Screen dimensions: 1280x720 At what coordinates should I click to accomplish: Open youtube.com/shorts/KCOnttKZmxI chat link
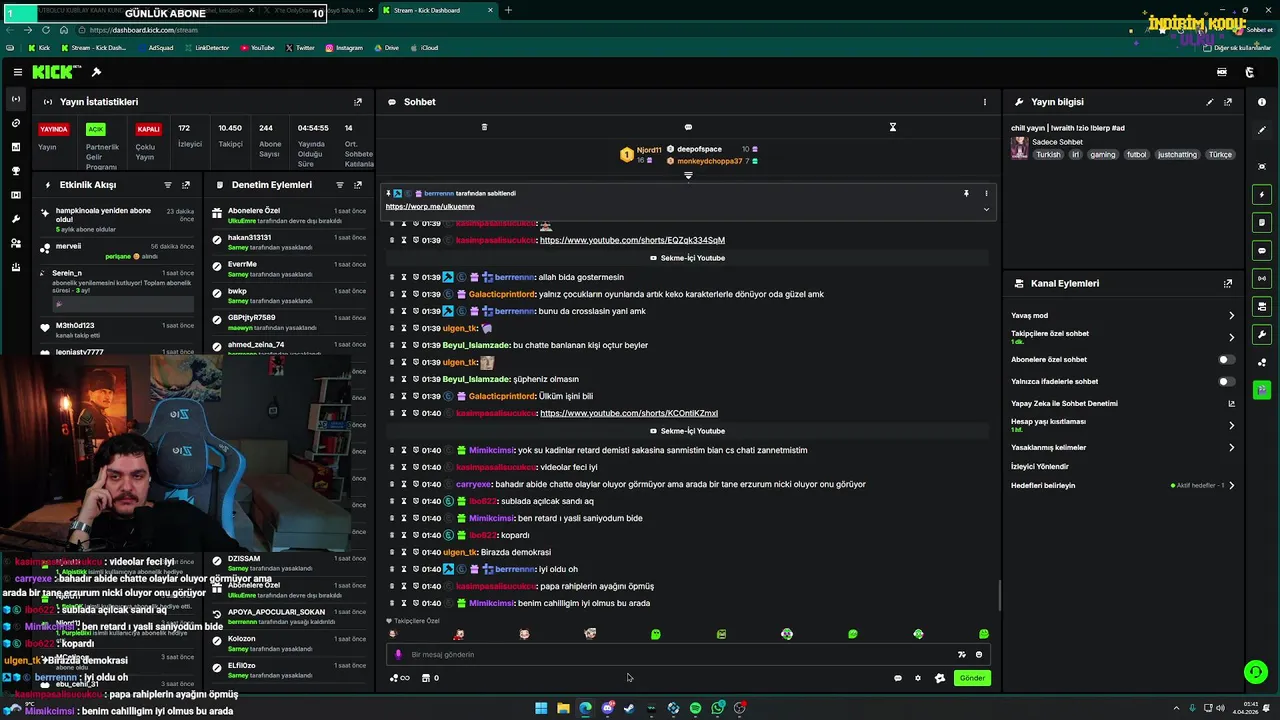(629, 413)
